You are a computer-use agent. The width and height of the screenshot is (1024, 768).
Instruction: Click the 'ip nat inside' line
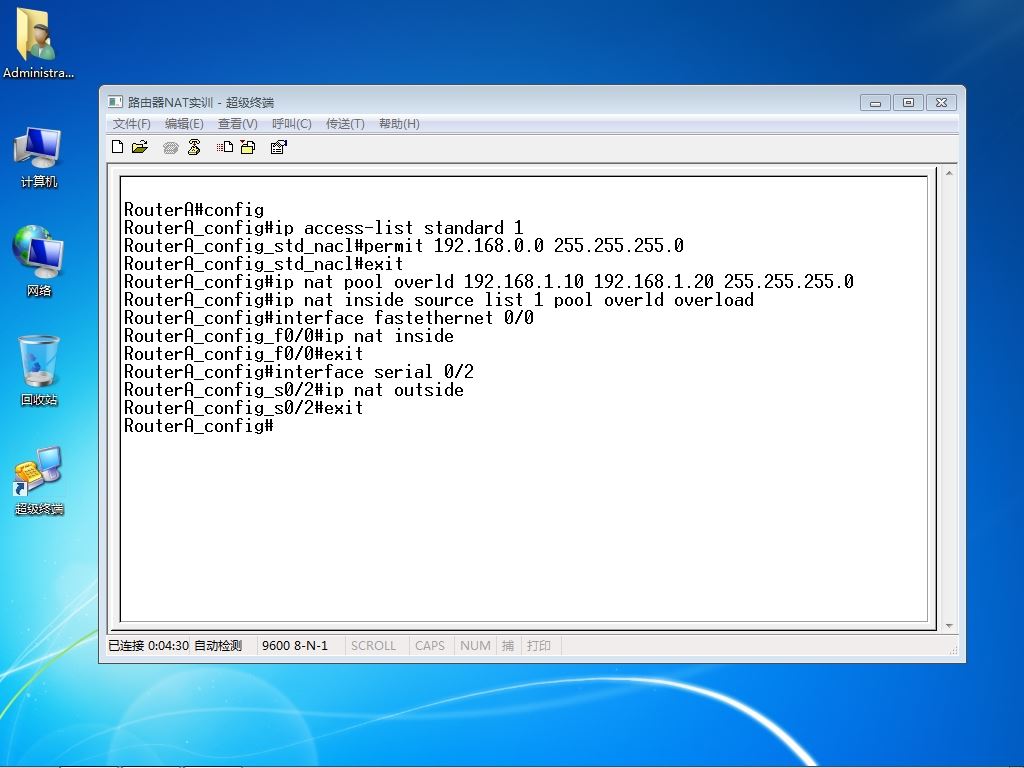(289, 336)
